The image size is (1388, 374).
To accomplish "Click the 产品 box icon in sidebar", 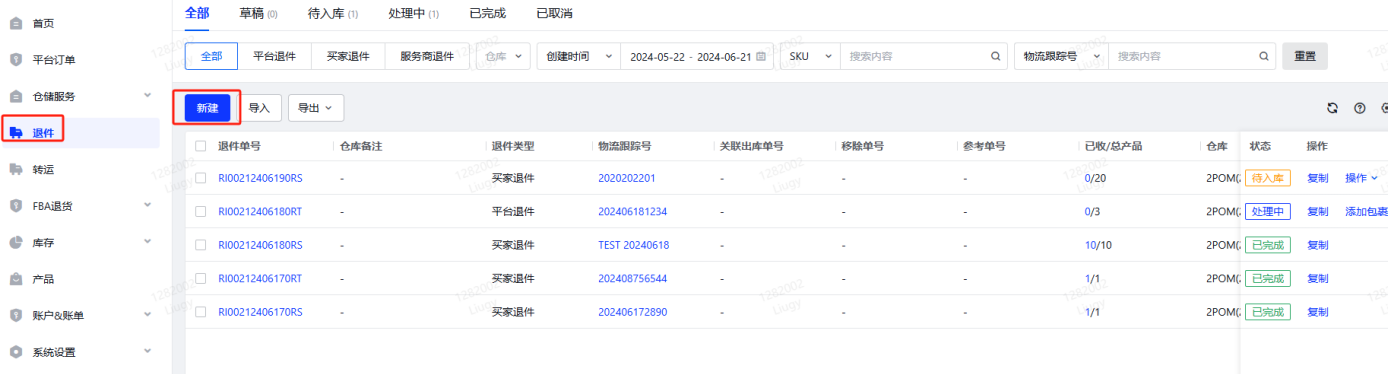I will pos(16,279).
